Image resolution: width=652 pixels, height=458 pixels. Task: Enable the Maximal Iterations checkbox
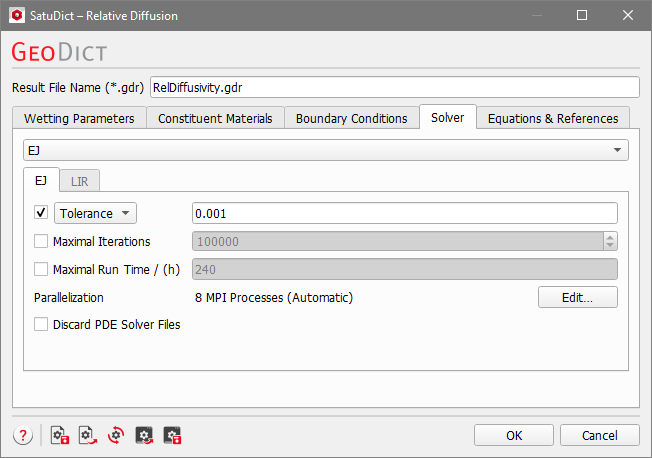[41, 241]
